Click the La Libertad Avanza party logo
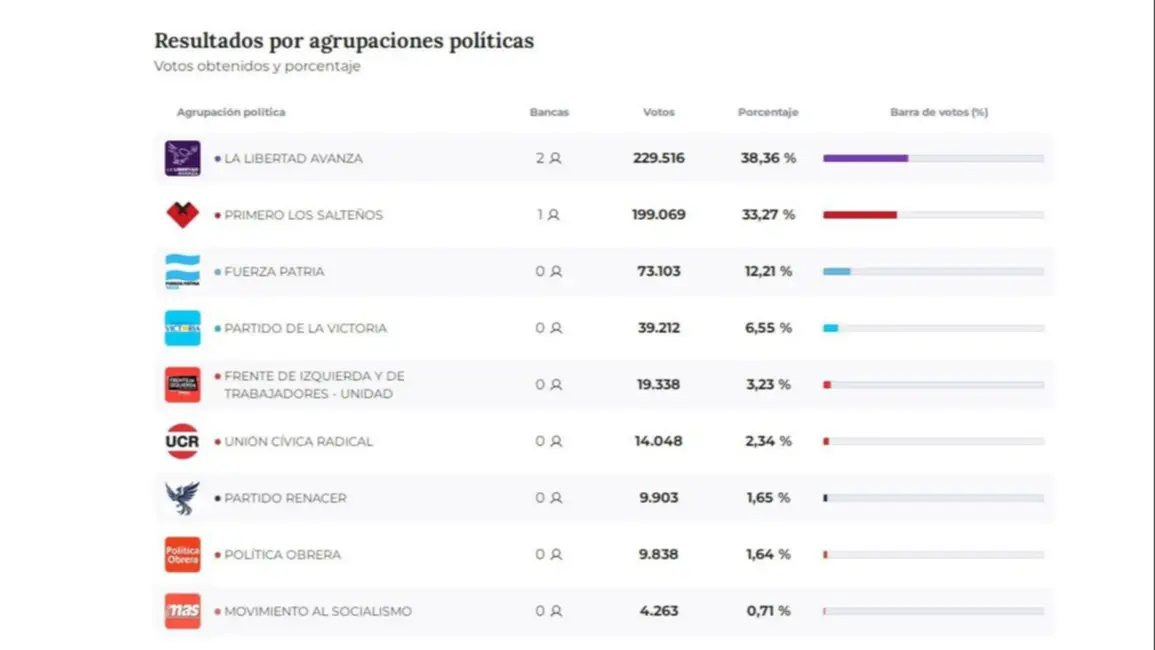 [182, 158]
